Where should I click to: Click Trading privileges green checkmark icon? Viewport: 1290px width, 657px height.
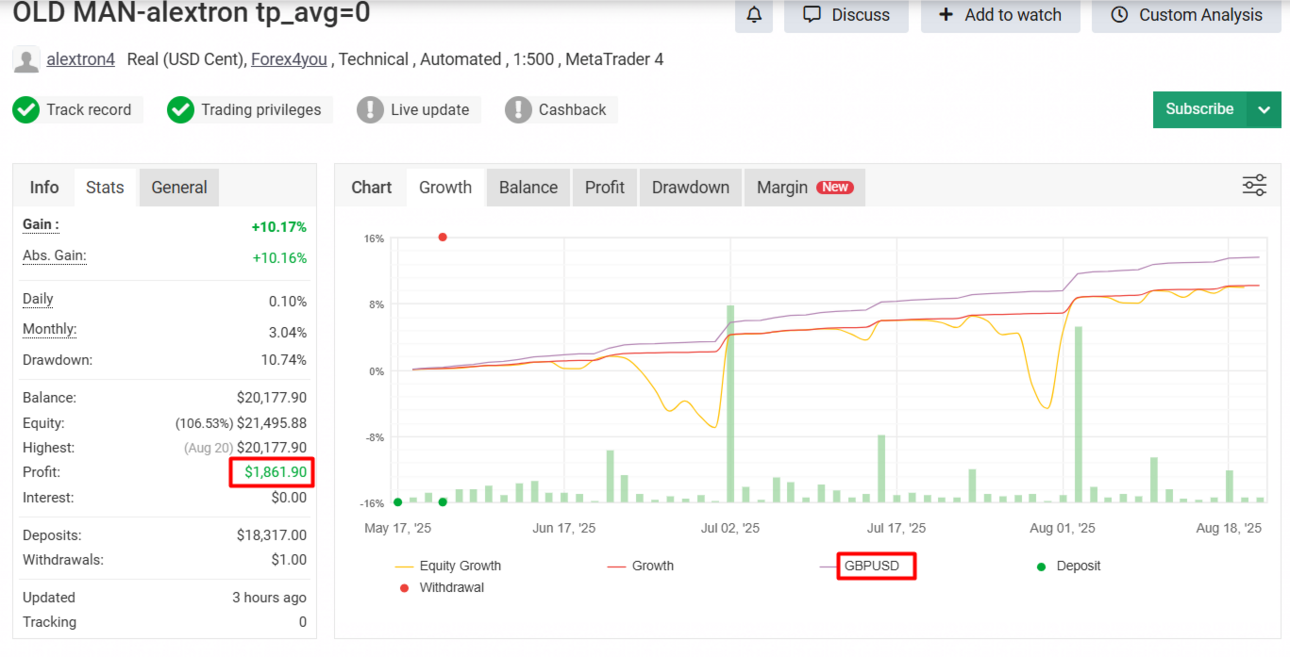(180, 110)
